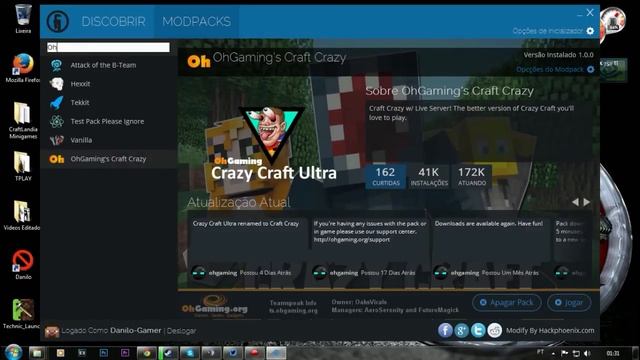Click the Vanilla pack icon

coord(57,140)
